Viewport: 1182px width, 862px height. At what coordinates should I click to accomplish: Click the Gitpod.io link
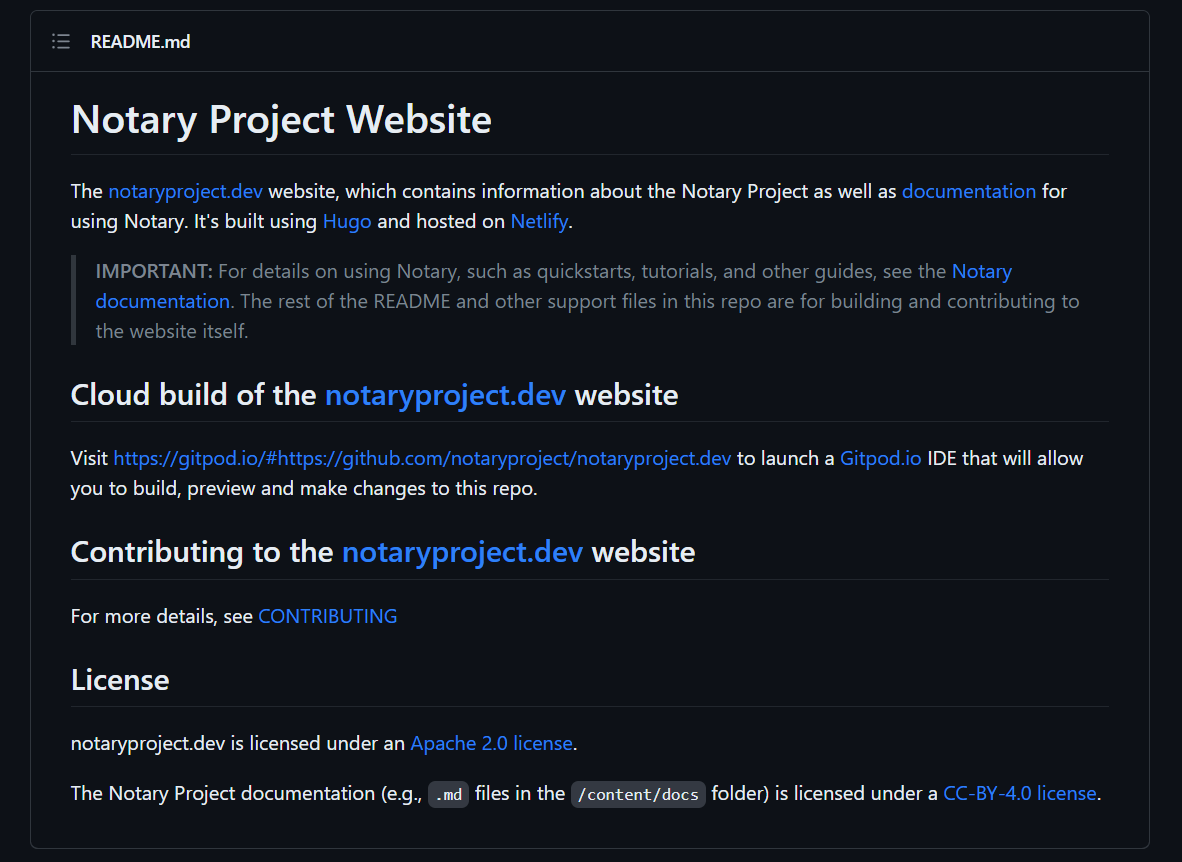pos(880,458)
